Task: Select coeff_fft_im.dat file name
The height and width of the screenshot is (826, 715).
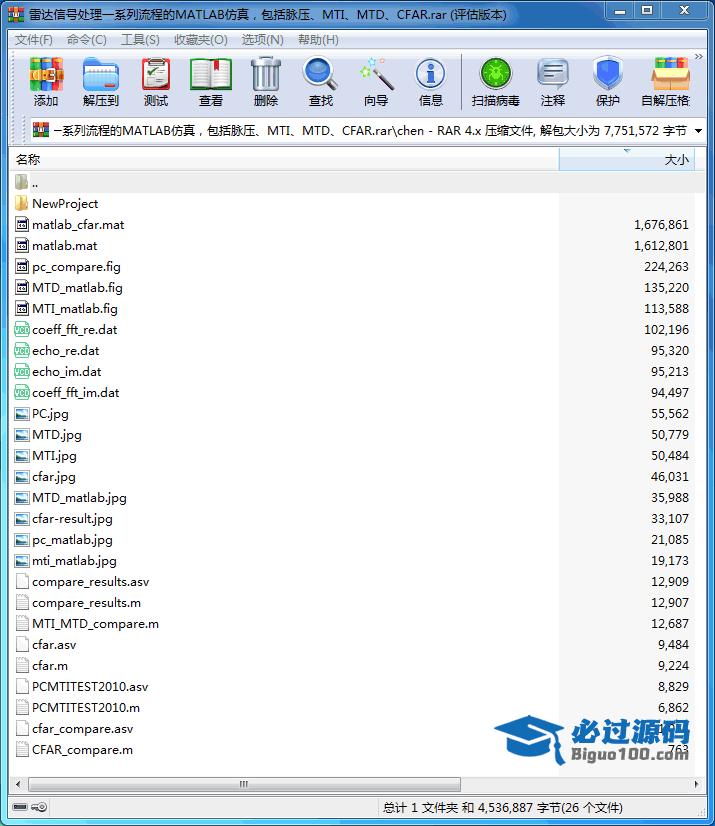Action: pyautogui.click(x=75, y=393)
